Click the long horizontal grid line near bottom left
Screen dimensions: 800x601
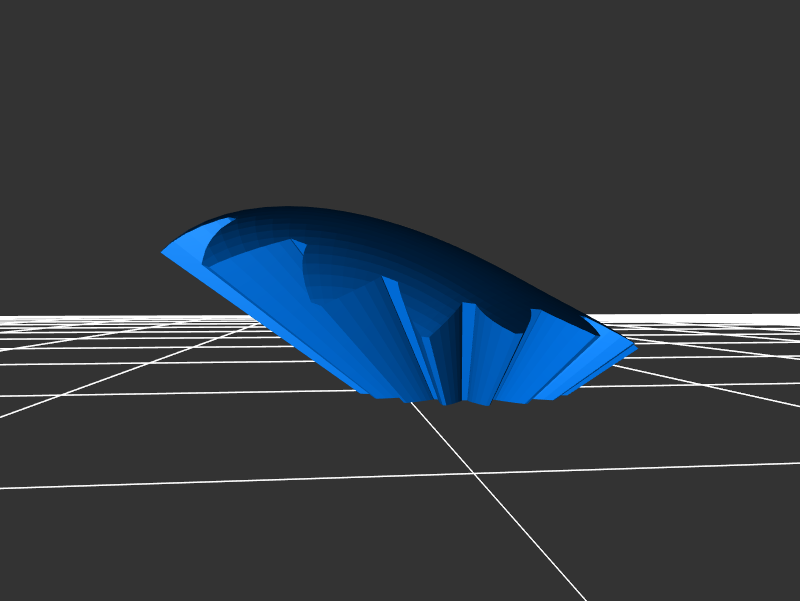[150, 483]
